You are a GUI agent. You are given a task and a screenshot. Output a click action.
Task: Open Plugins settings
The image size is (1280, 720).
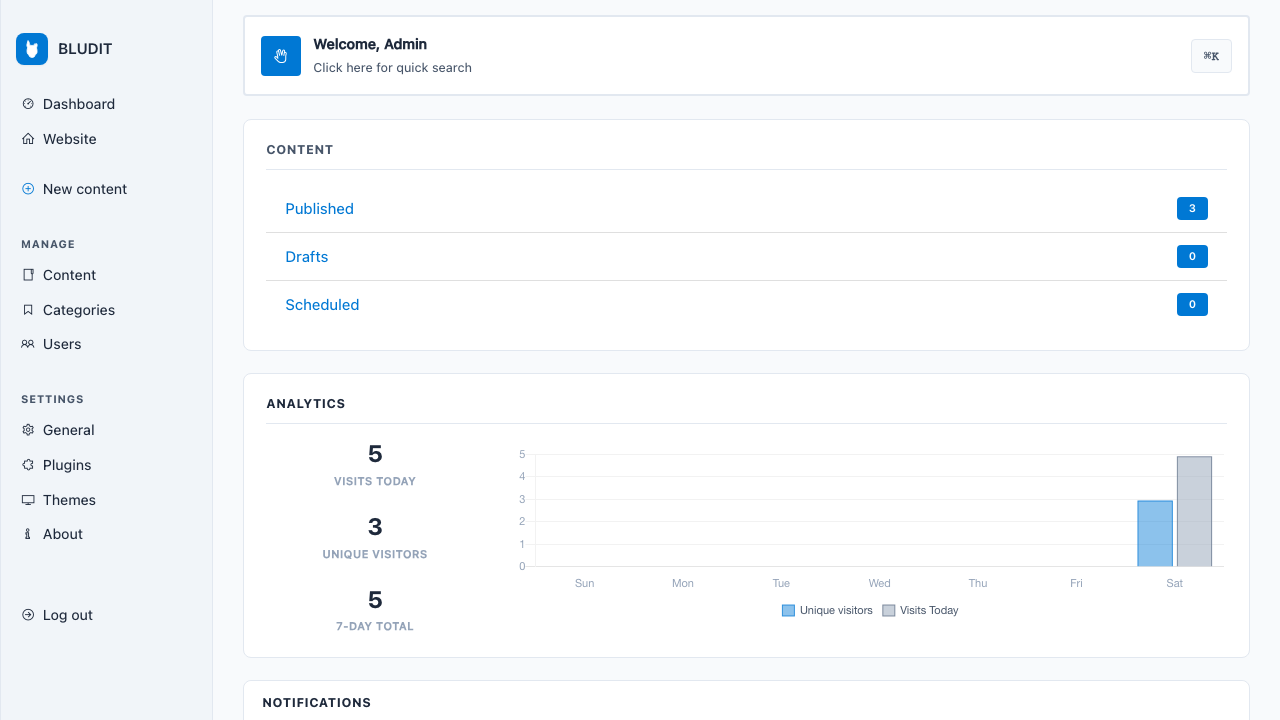tap(67, 465)
